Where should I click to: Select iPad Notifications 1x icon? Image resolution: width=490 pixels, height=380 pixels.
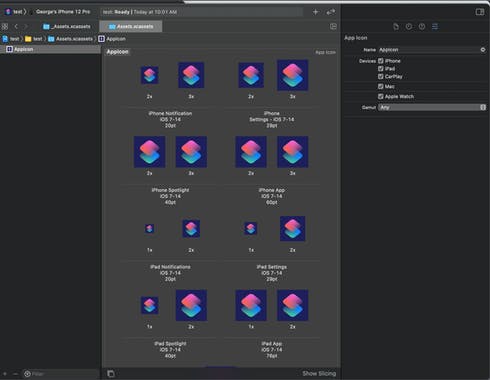pos(149,229)
